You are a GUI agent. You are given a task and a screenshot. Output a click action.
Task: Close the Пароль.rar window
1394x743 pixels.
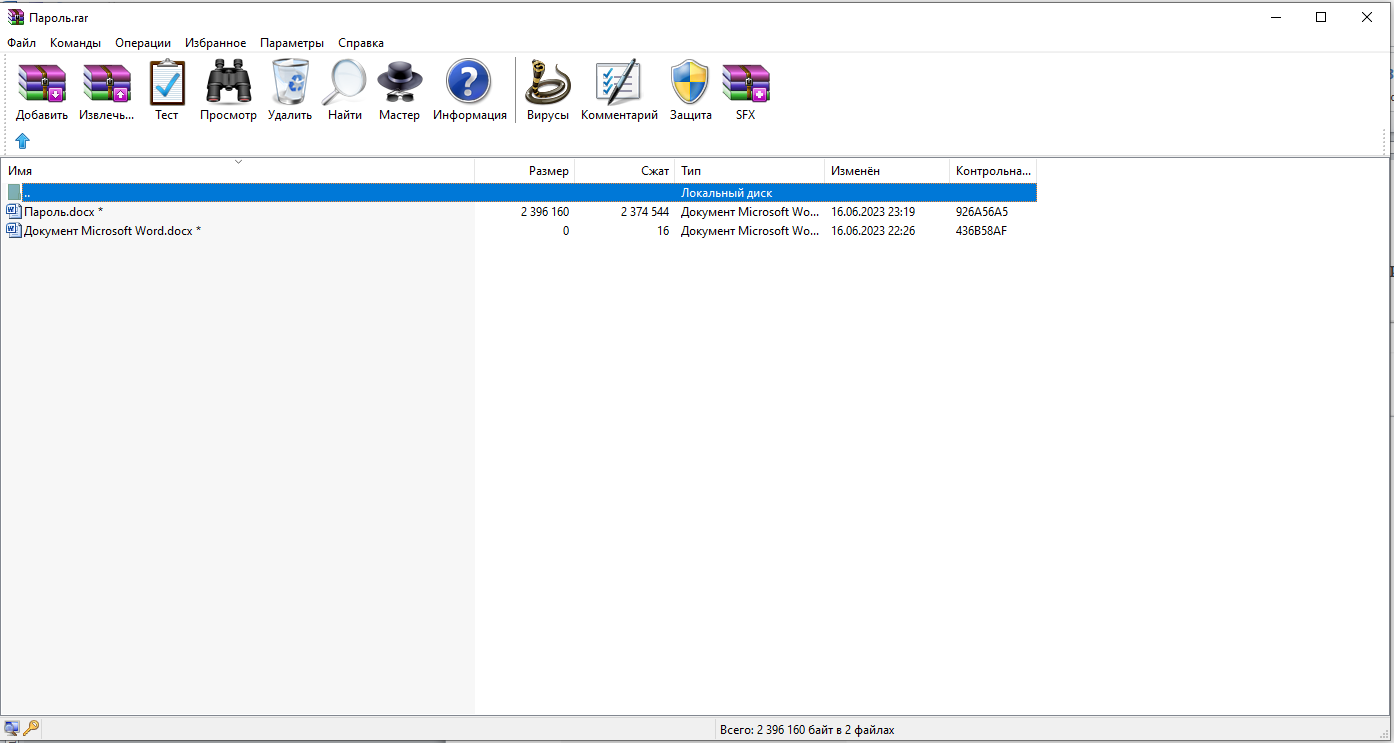tap(1367, 17)
